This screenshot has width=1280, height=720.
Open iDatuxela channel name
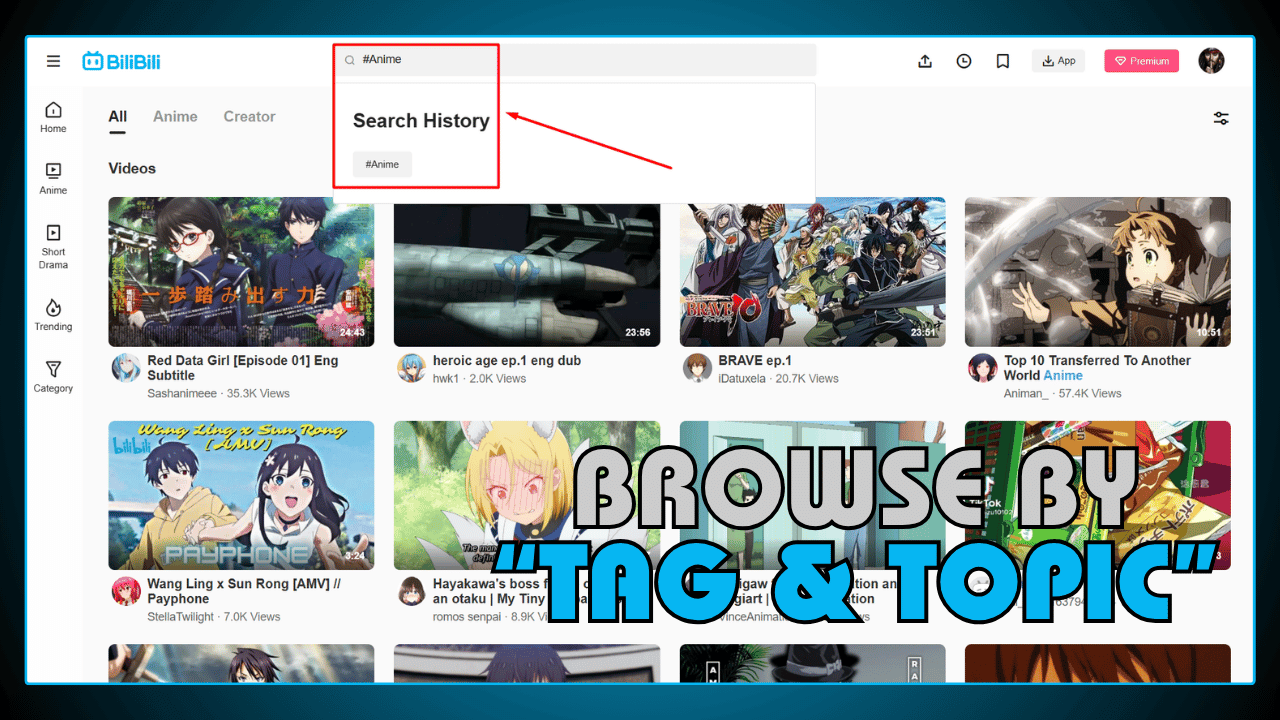coord(743,378)
